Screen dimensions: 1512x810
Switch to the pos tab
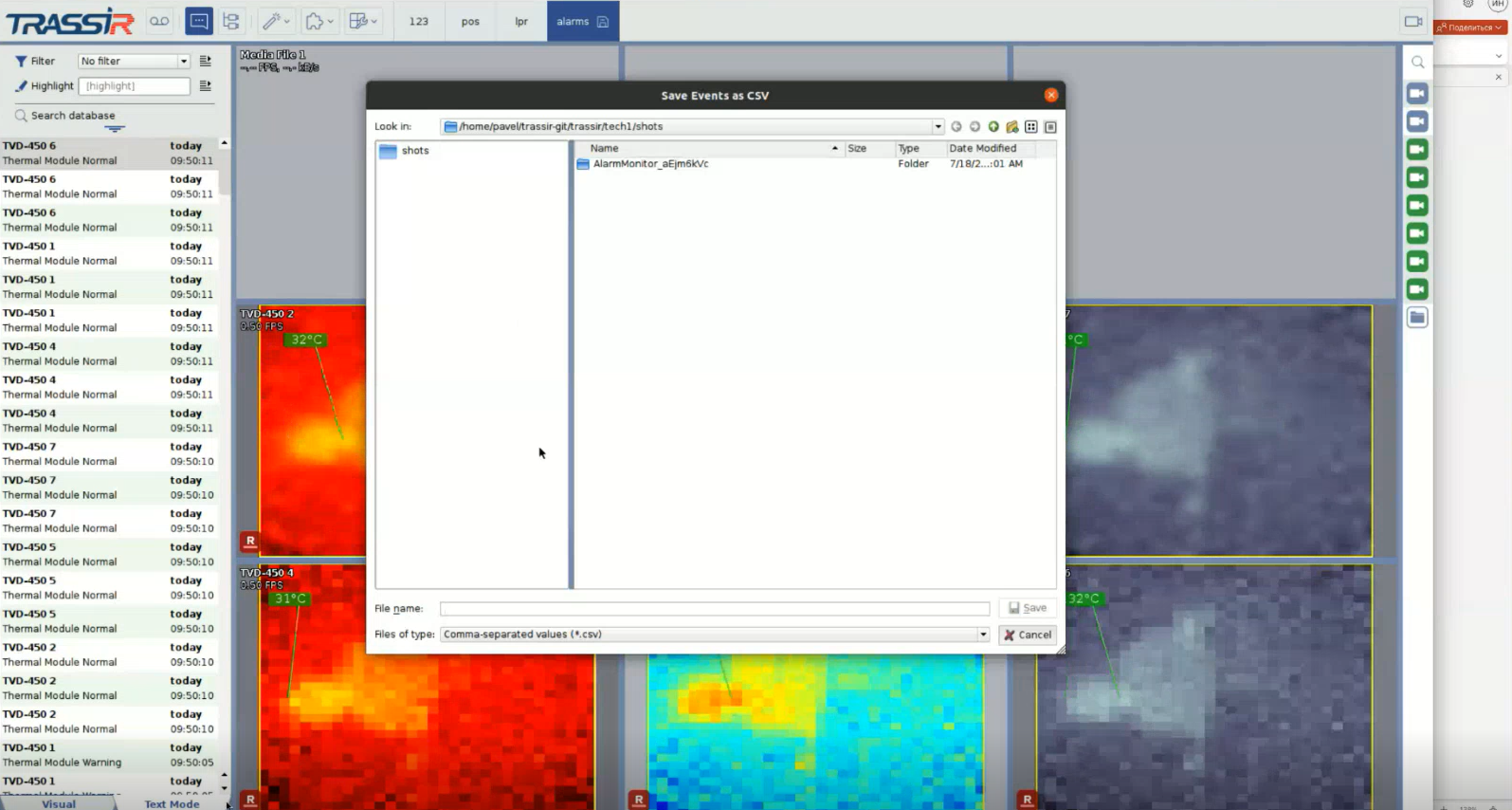click(470, 21)
